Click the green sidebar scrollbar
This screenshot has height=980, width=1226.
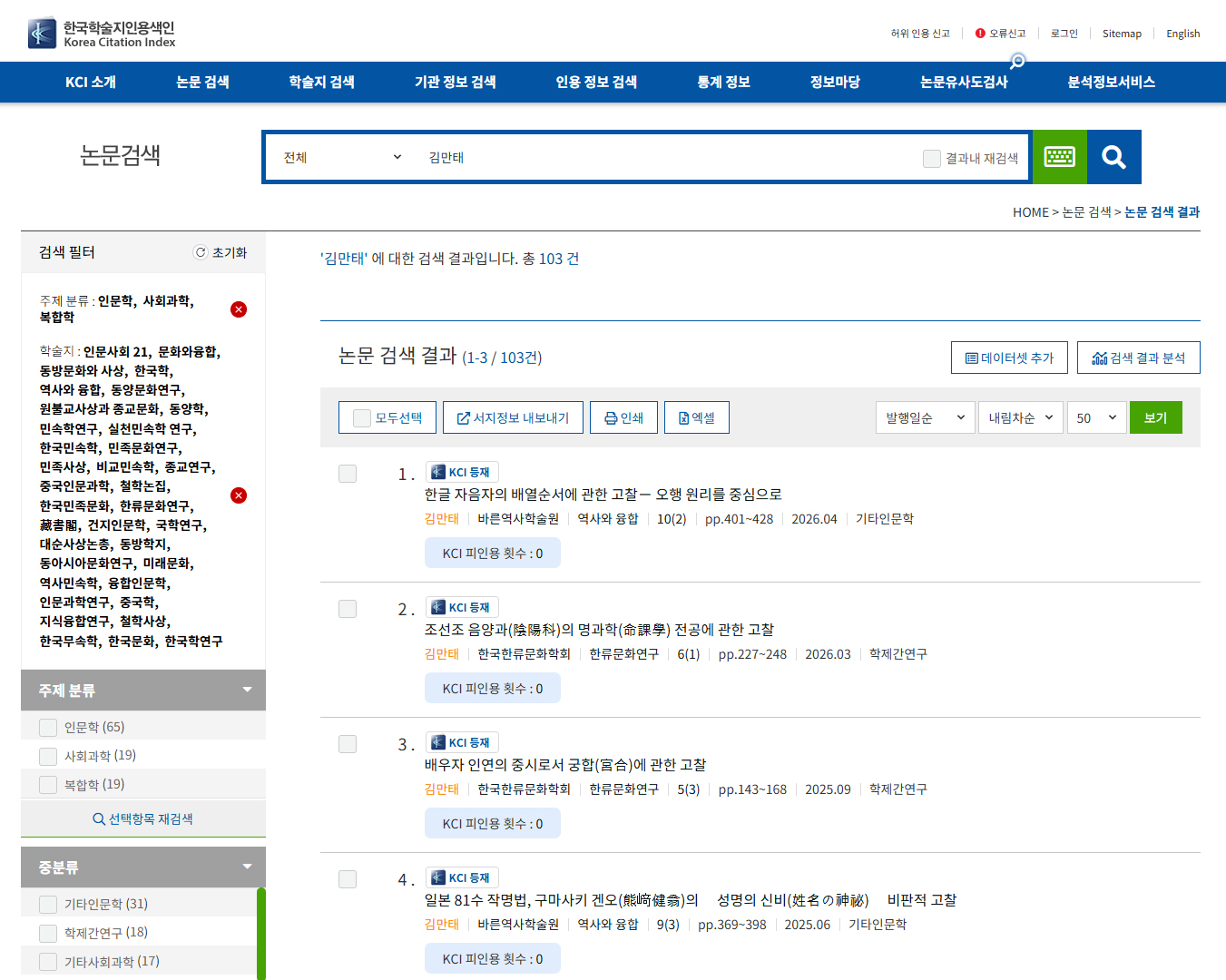coord(261,933)
